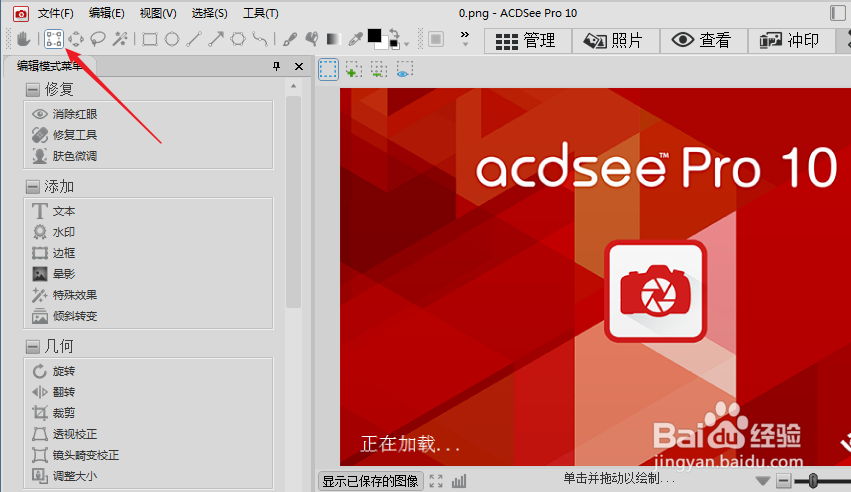This screenshot has width=851, height=492.
Task: Close the 编辑模式菜单 panel
Action: click(299, 66)
